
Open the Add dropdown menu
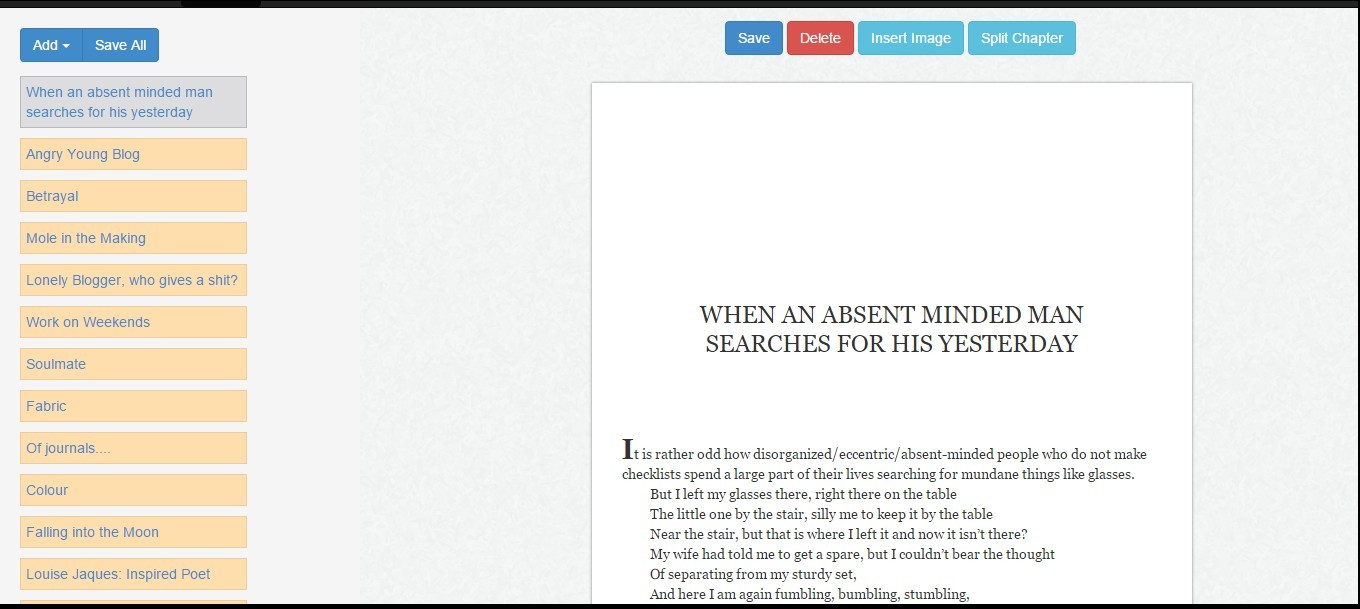pyautogui.click(x=51, y=45)
